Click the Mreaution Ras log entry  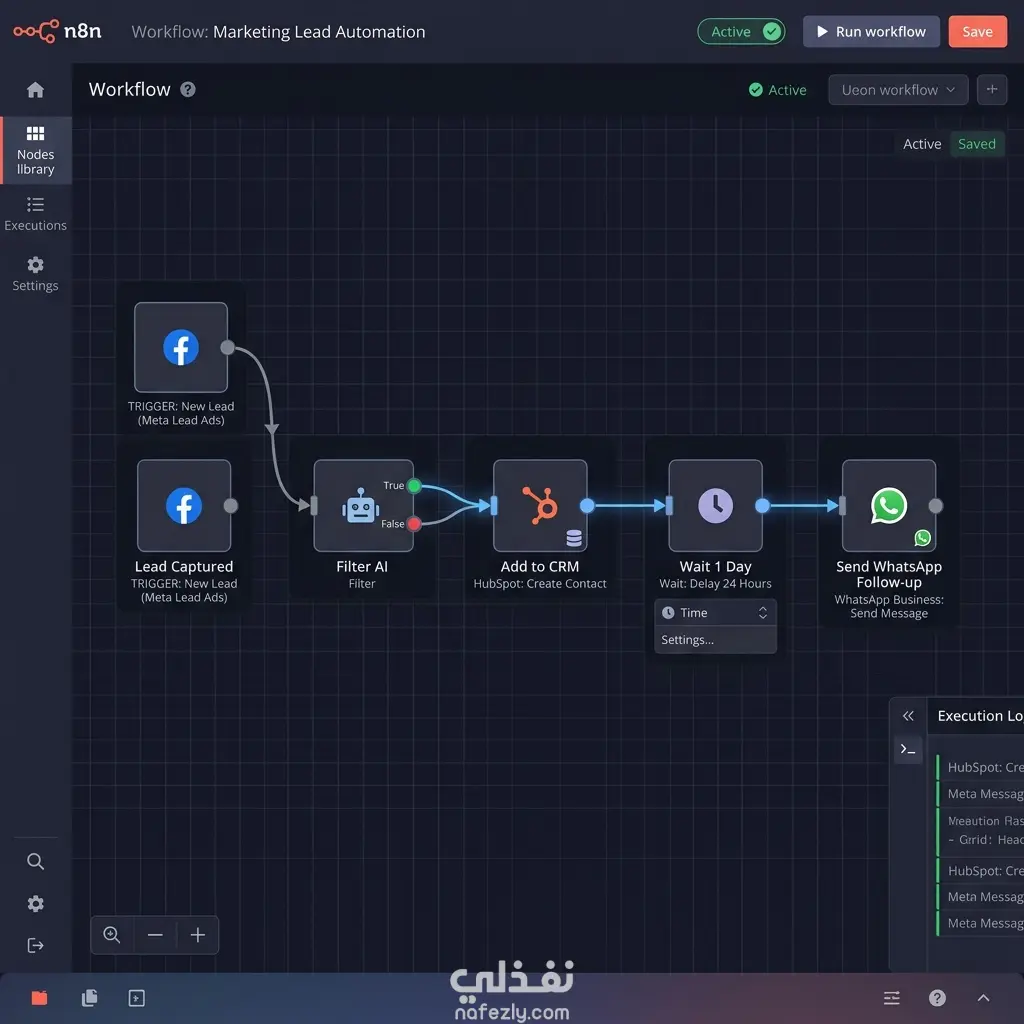[980, 831]
